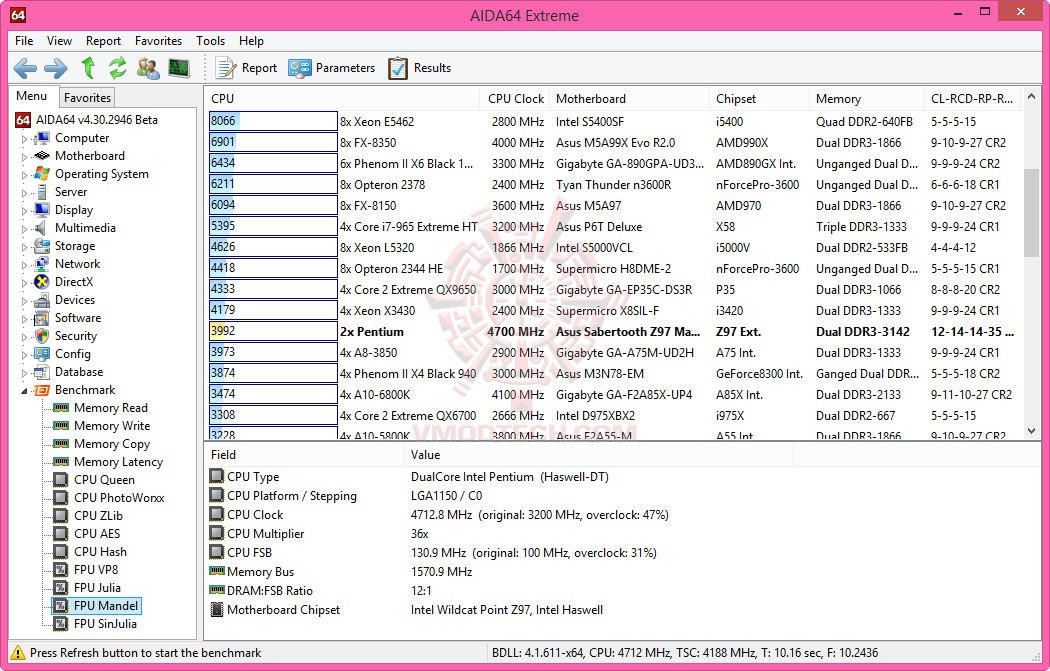Click the Results button
The height and width of the screenshot is (671, 1050).
[420, 68]
